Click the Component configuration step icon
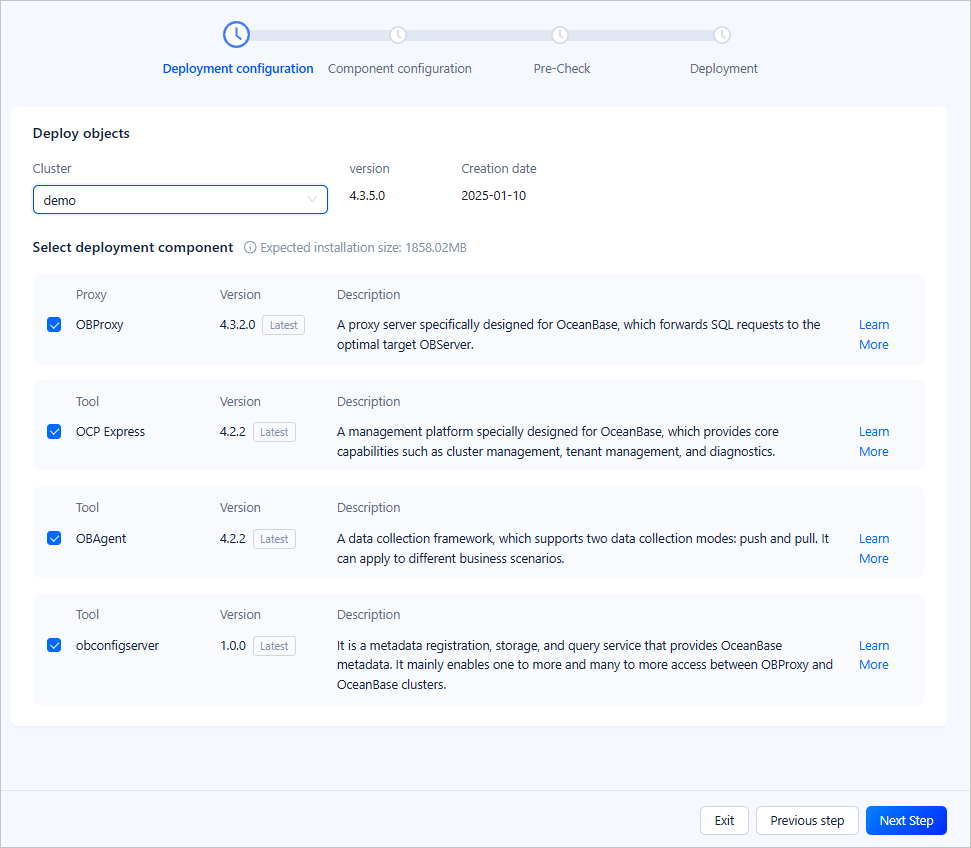The width and height of the screenshot is (971, 848). (398, 35)
